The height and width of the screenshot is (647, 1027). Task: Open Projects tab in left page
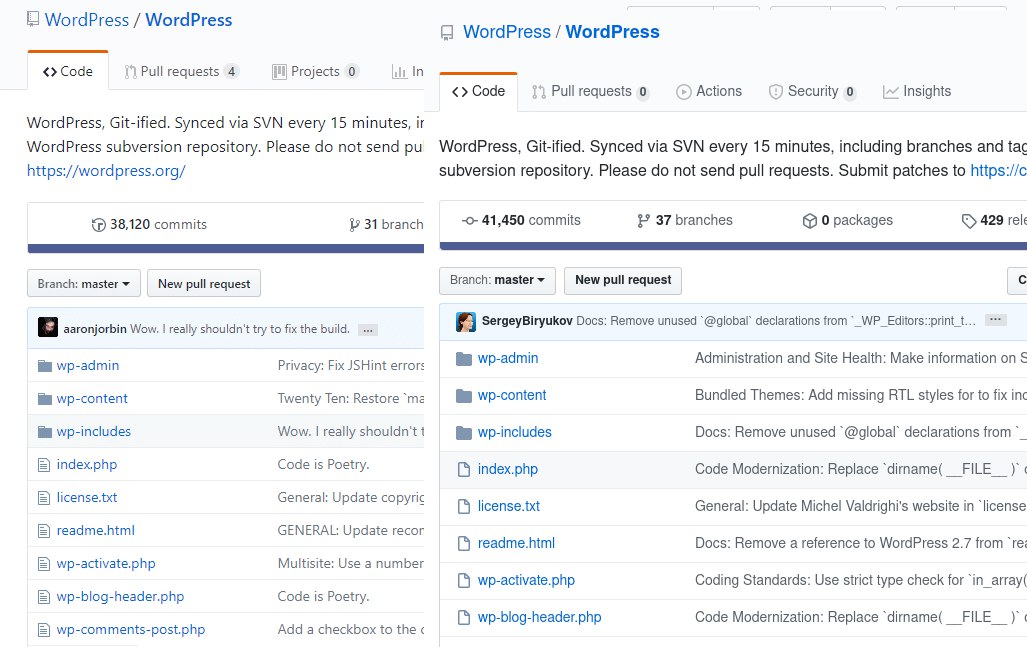click(x=316, y=71)
